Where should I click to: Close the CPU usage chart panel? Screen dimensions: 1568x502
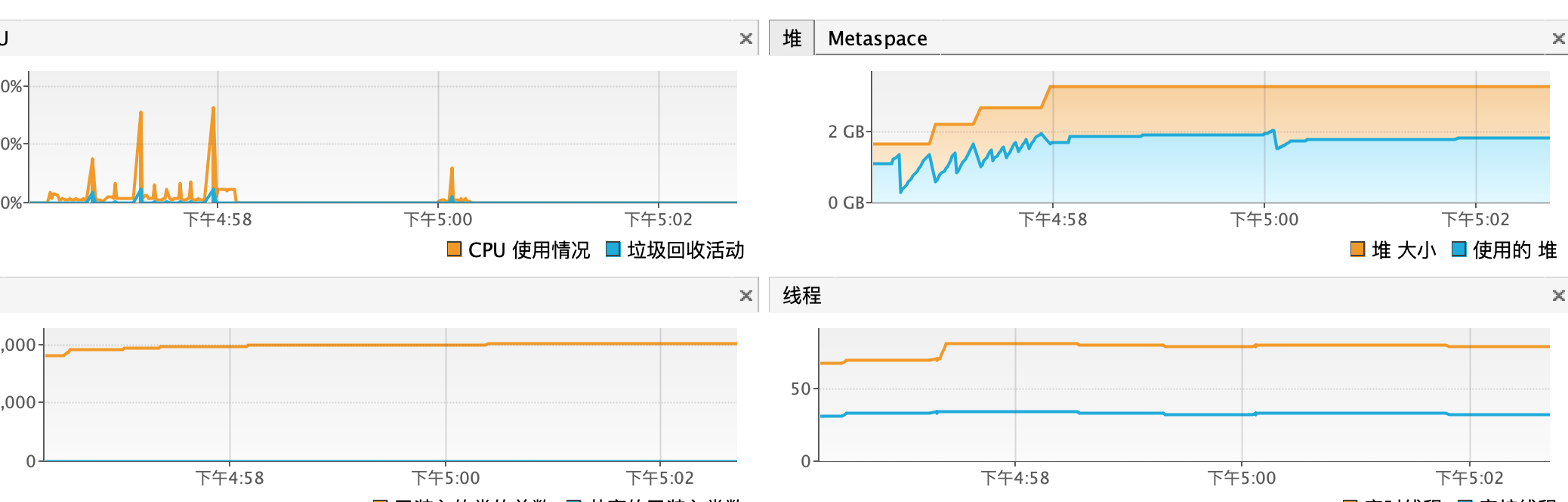[745, 39]
